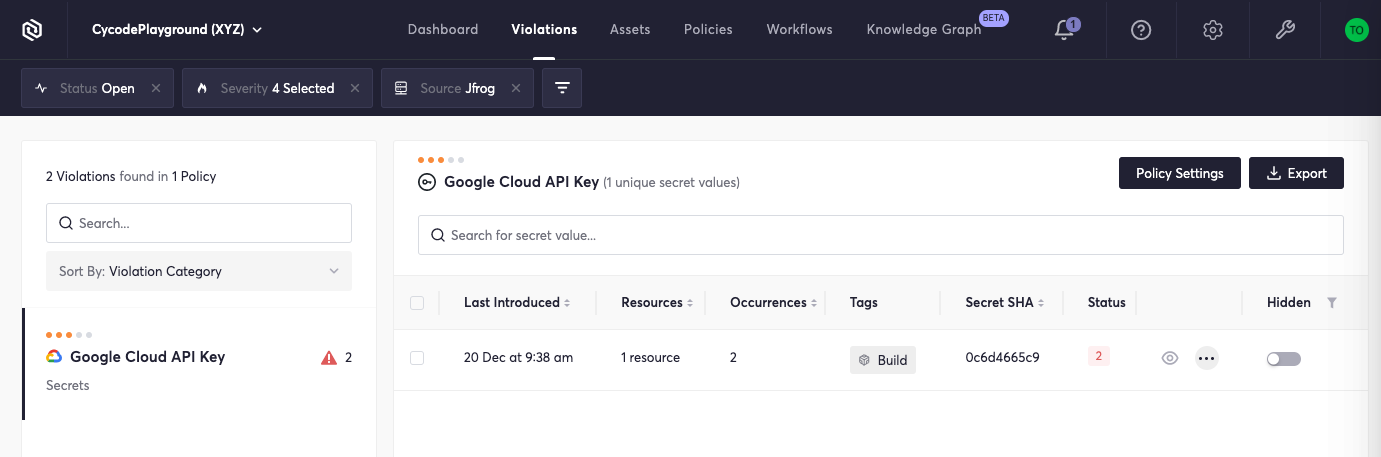This screenshot has height=457, width=1381.
Task: Open the help question mark icon
Action: tap(1141, 30)
